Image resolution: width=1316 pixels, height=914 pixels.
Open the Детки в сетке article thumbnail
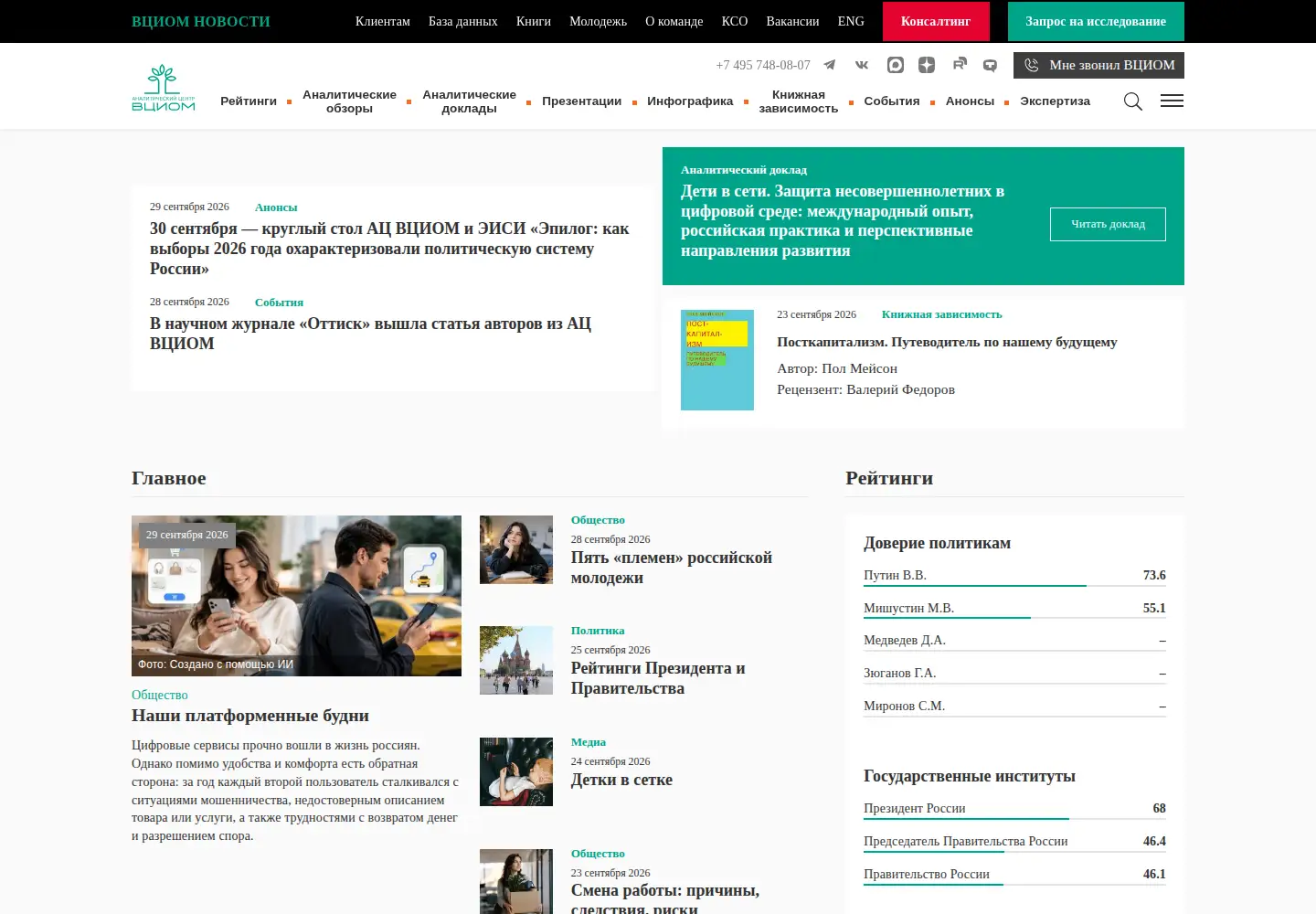click(516, 771)
